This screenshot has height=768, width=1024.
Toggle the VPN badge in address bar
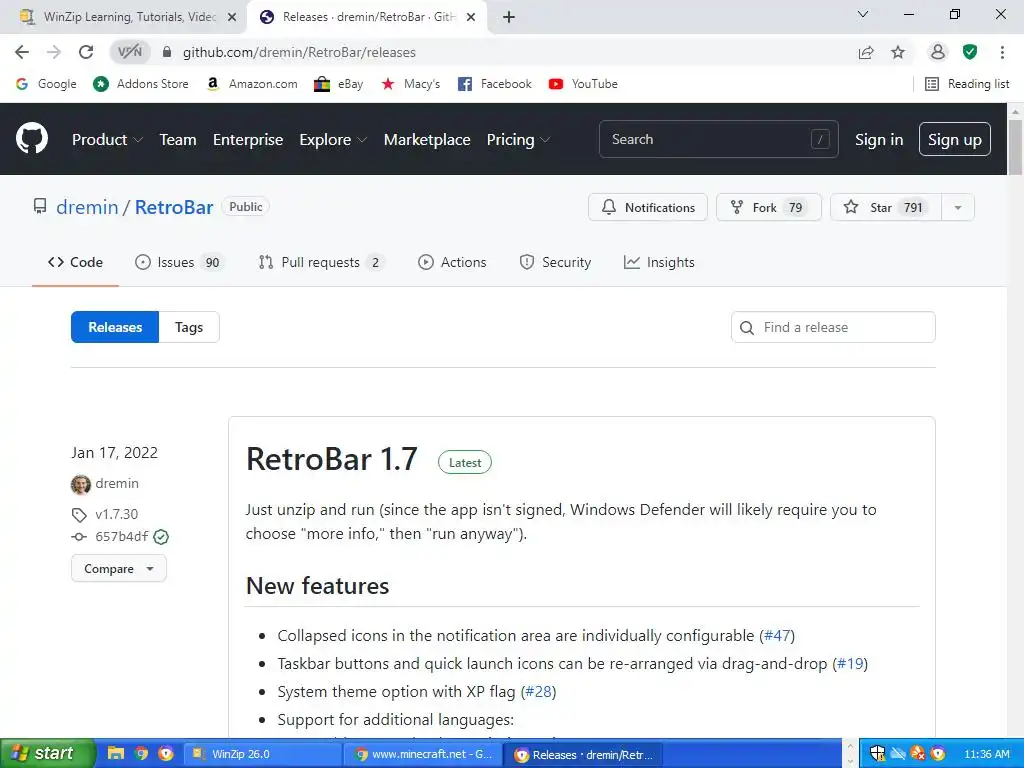coord(129,52)
